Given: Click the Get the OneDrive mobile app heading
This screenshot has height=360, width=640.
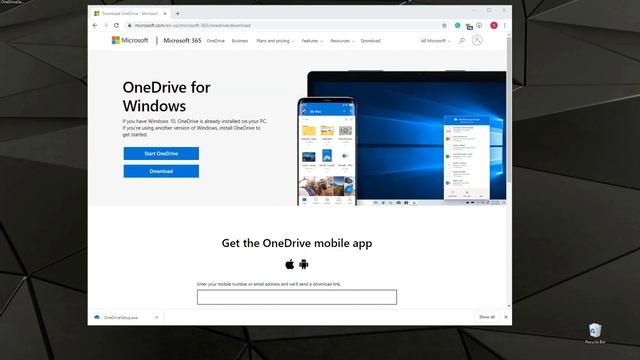Looking at the screenshot, I should 297,243.
